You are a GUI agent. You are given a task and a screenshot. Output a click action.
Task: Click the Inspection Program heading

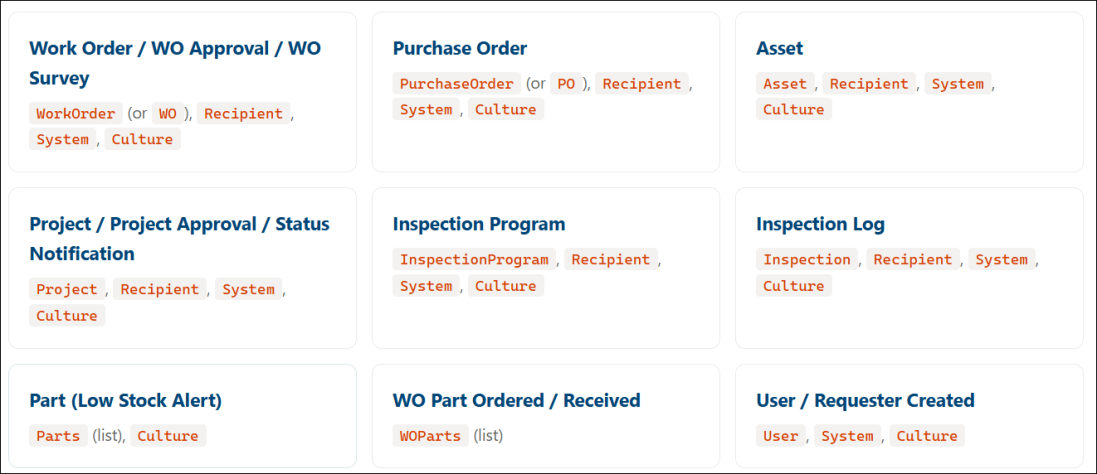coord(479,224)
